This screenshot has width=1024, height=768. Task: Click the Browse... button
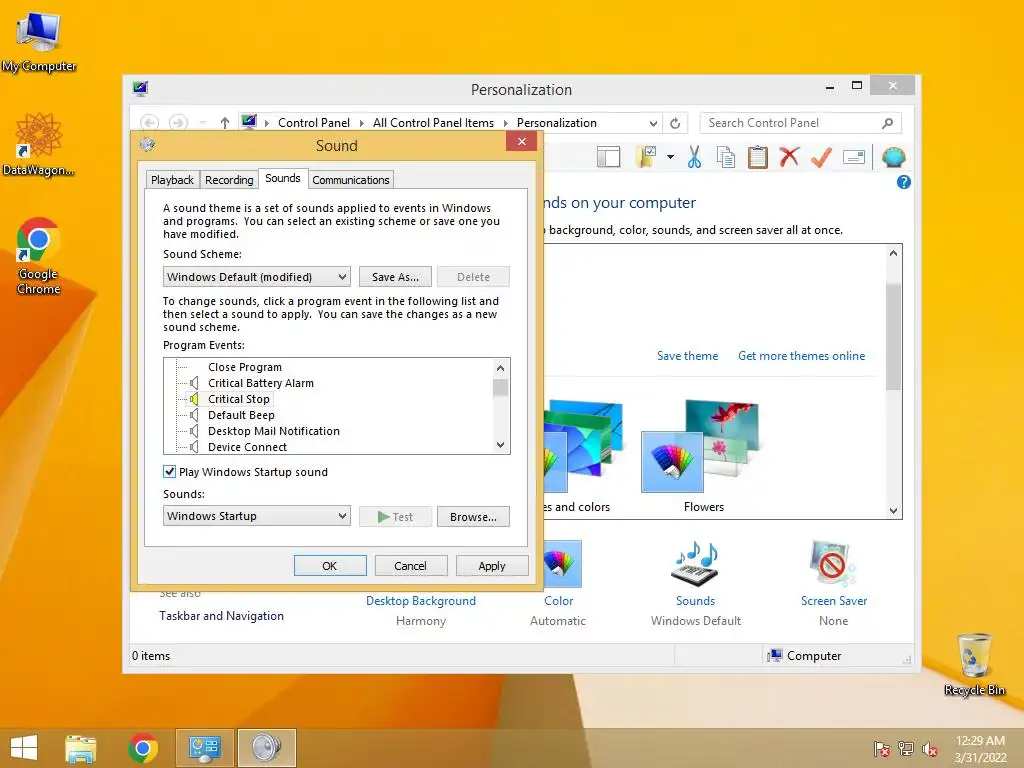click(473, 517)
